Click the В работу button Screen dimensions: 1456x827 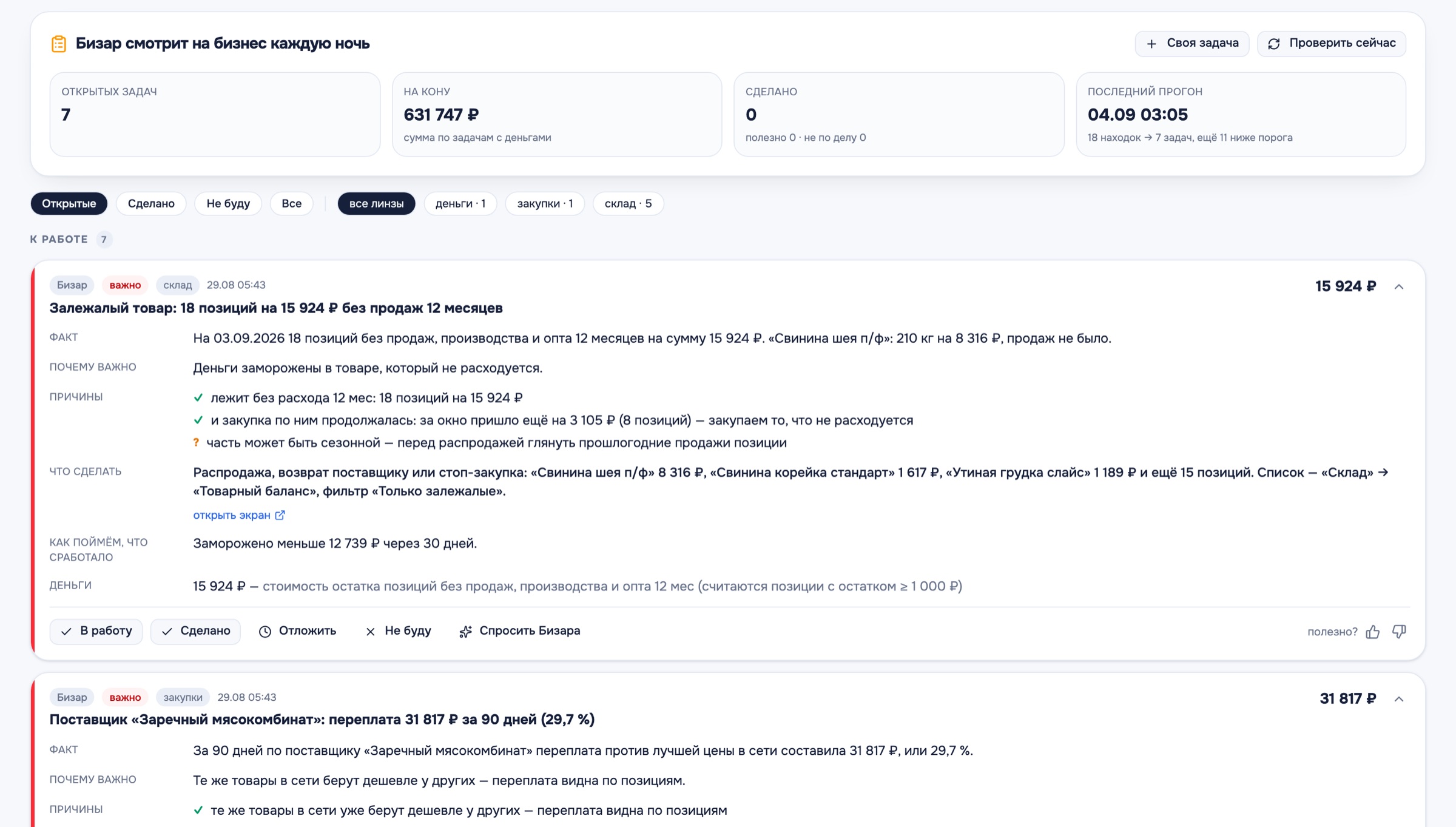[x=96, y=631]
